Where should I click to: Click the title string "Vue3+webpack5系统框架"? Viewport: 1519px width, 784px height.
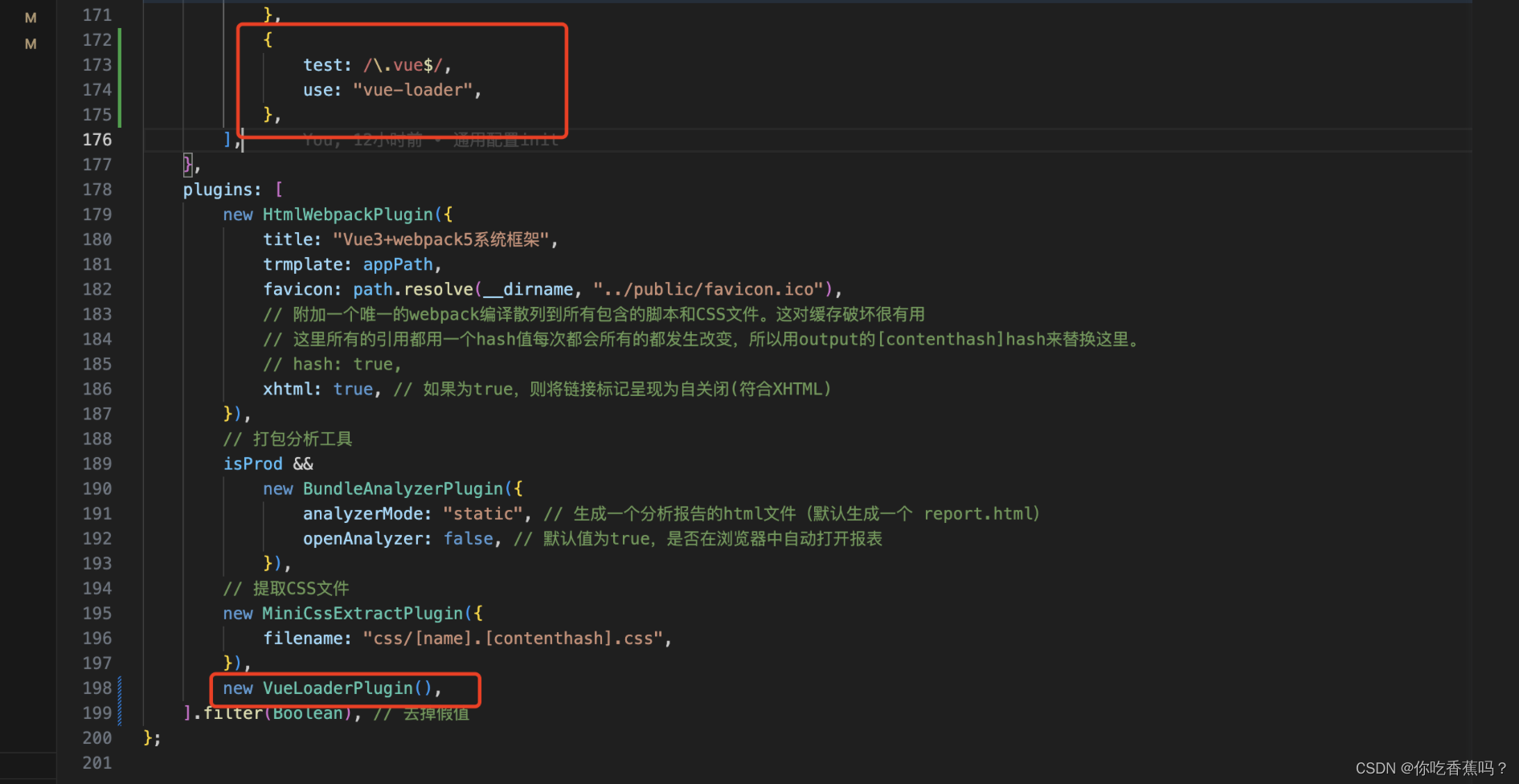click(x=440, y=239)
